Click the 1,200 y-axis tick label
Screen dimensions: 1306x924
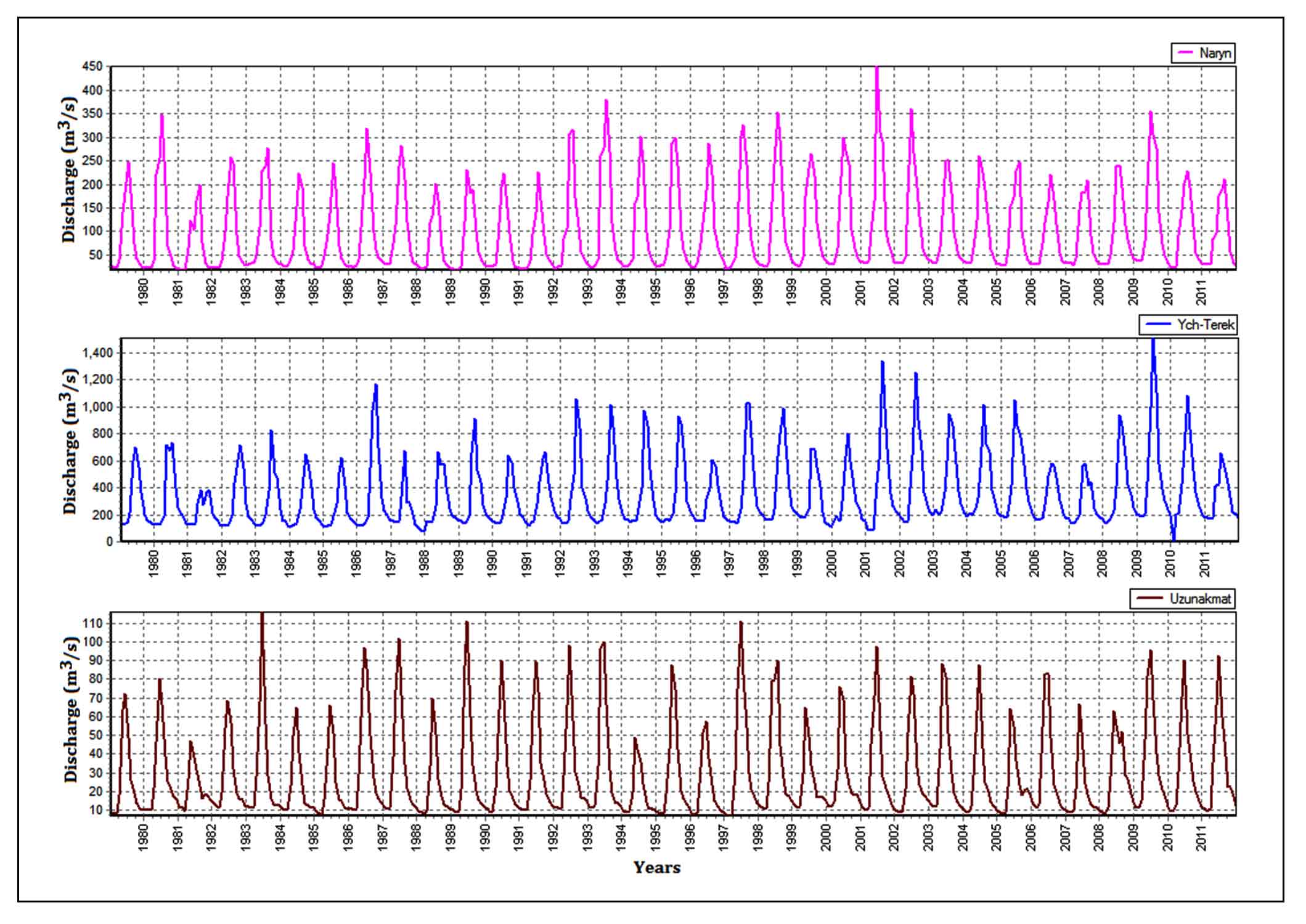tap(97, 380)
